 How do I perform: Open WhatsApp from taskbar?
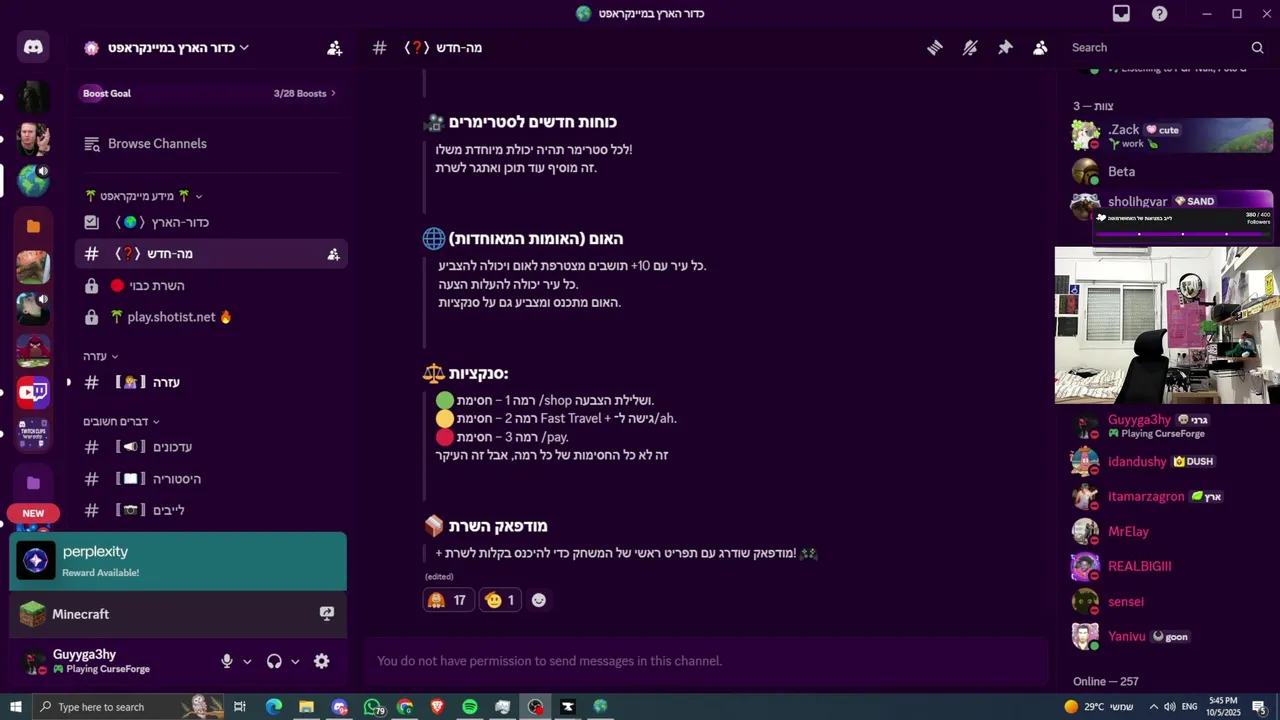[373, 707]
